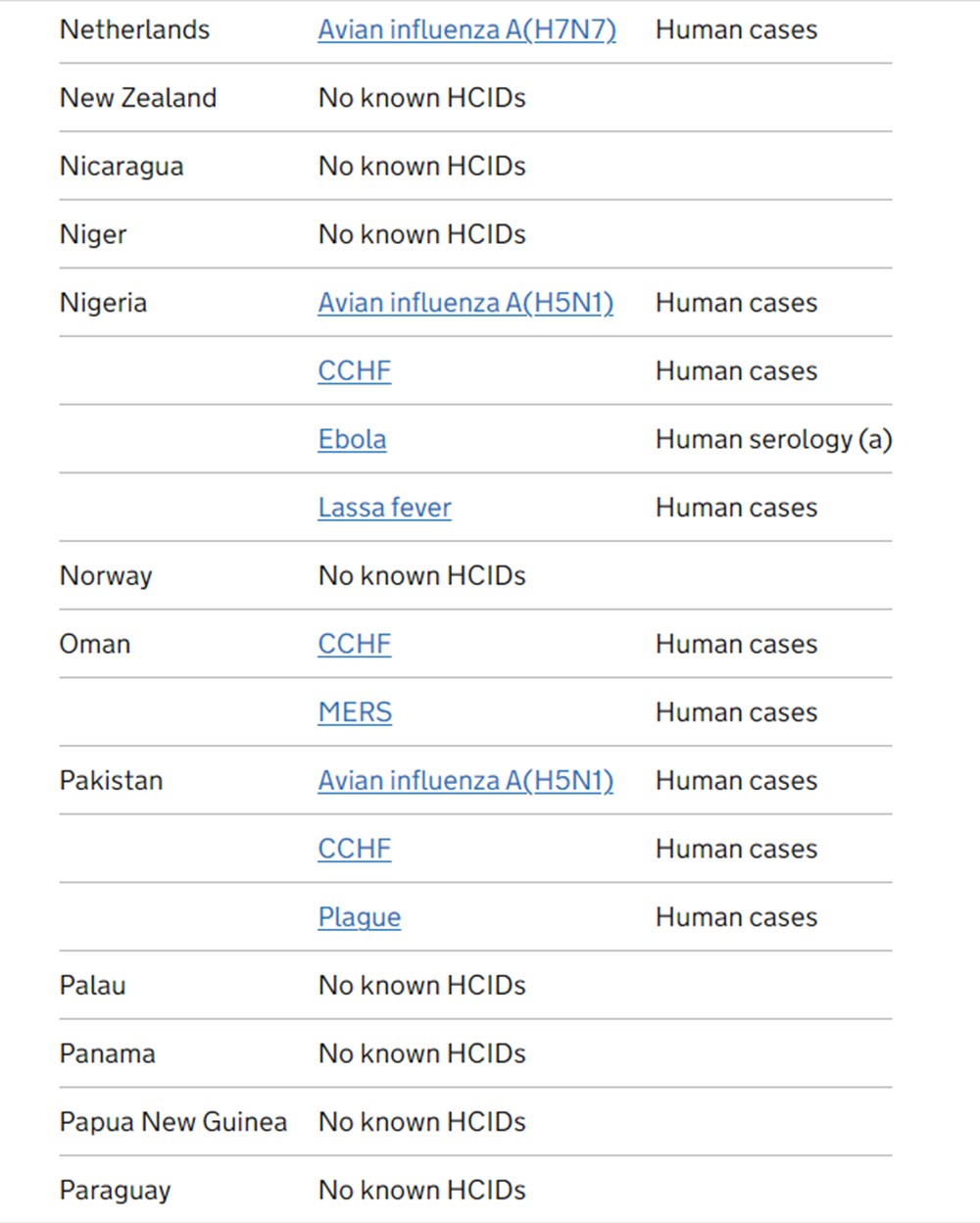980x1223 pixels.
Task: Open Nigeria's Avian influenza A(H5N1) link
Action: [465, 303]
